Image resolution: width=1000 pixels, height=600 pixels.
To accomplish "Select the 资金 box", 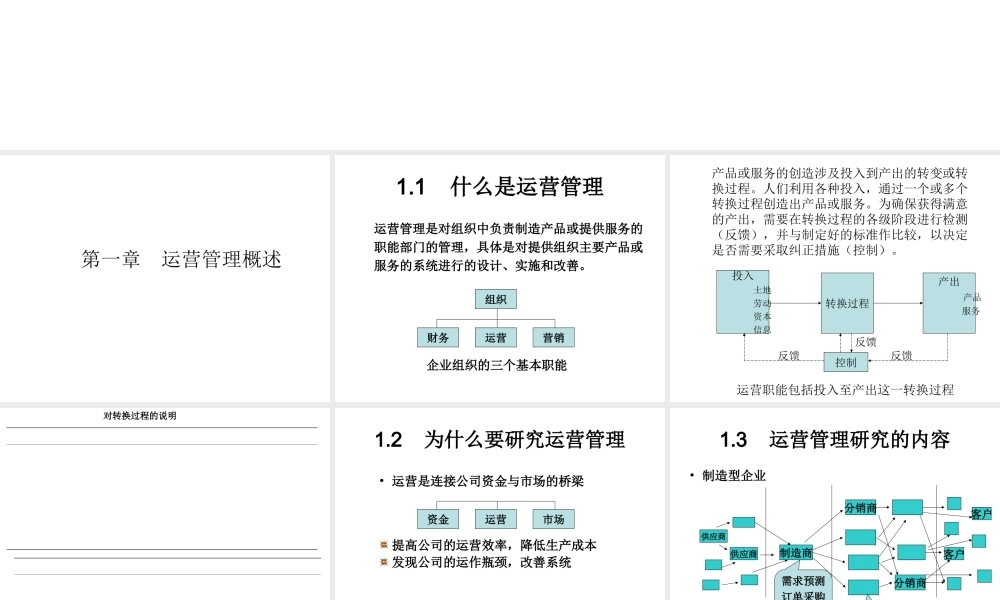I will 438,519.
